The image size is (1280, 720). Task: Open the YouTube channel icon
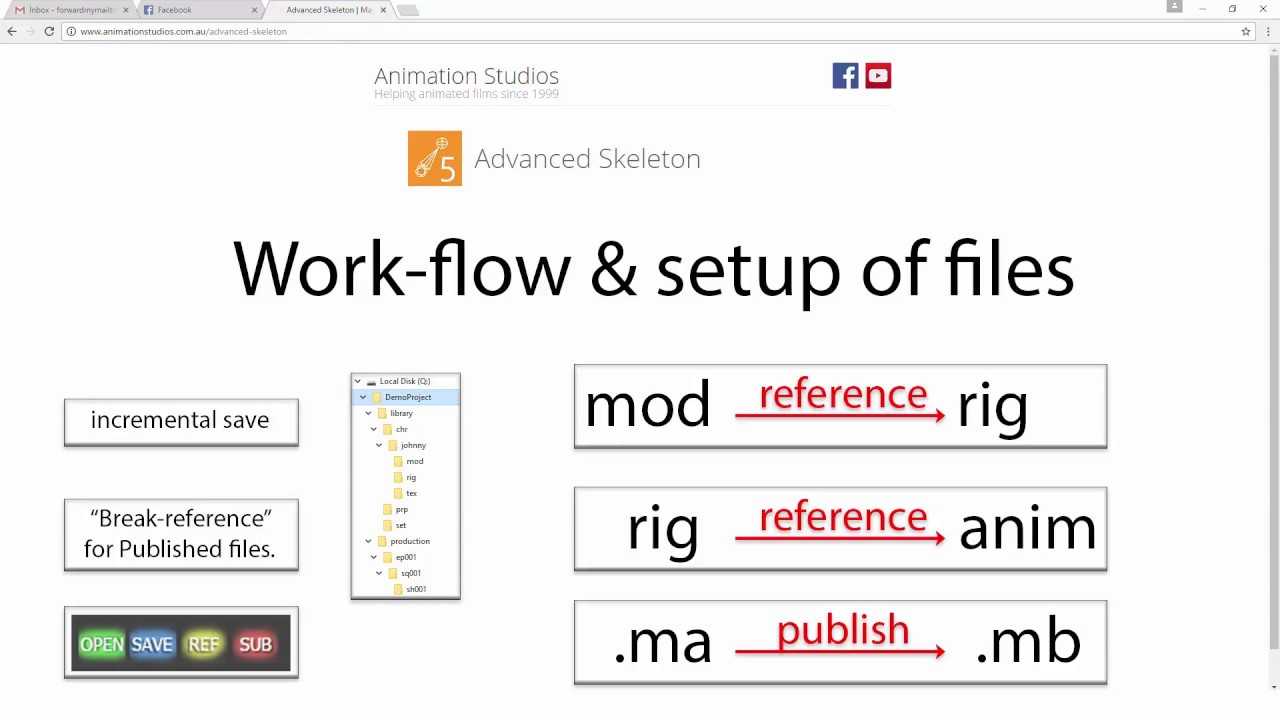click(878, 76)
